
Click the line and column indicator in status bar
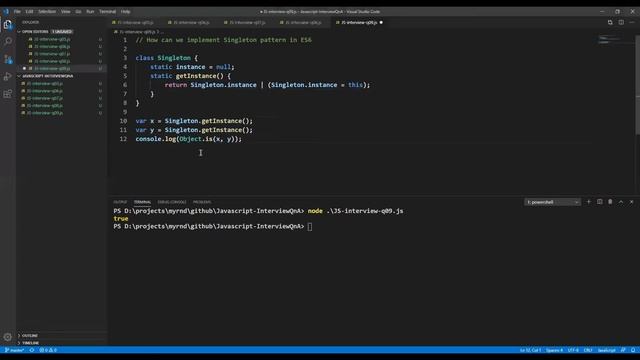(x=530, y=350)
